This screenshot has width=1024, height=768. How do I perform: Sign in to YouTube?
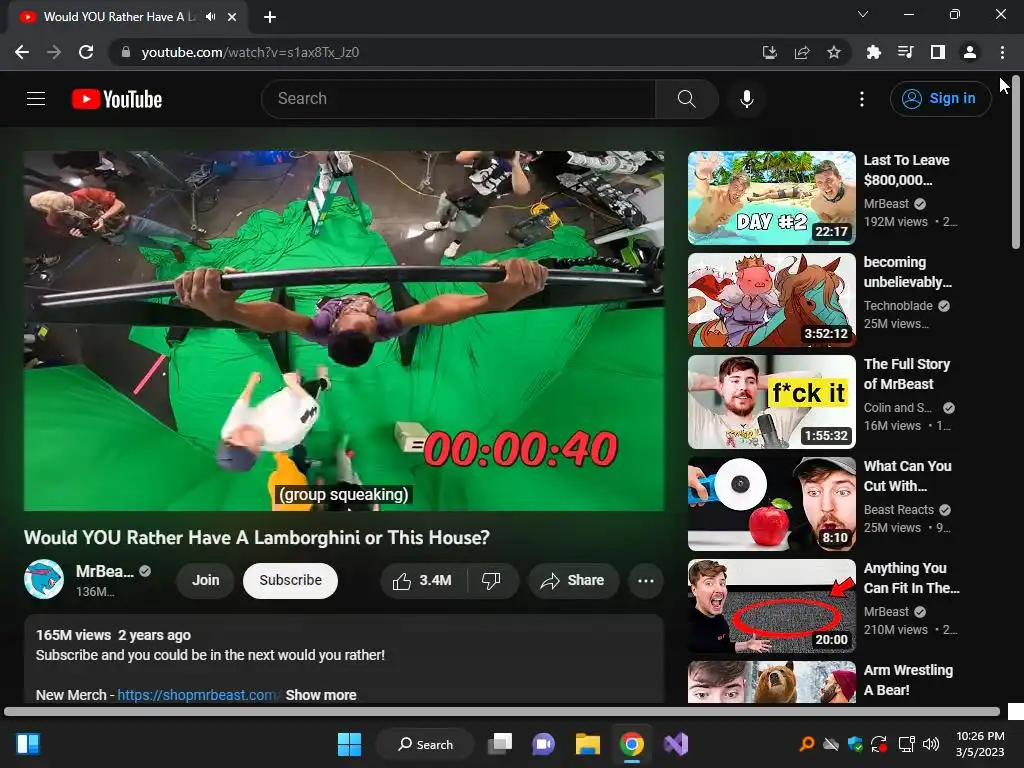tap(940, 99)
